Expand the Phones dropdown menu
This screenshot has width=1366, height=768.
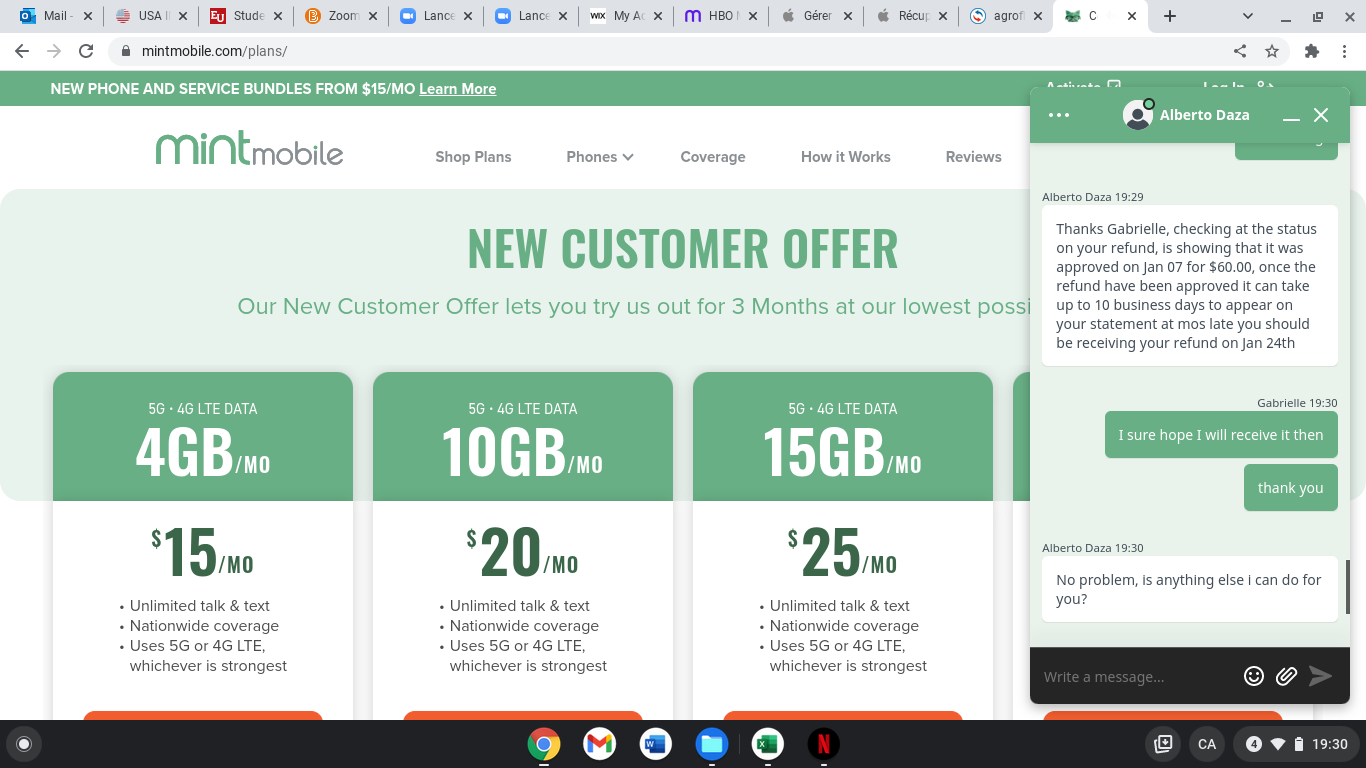click(x=600, y=157)
